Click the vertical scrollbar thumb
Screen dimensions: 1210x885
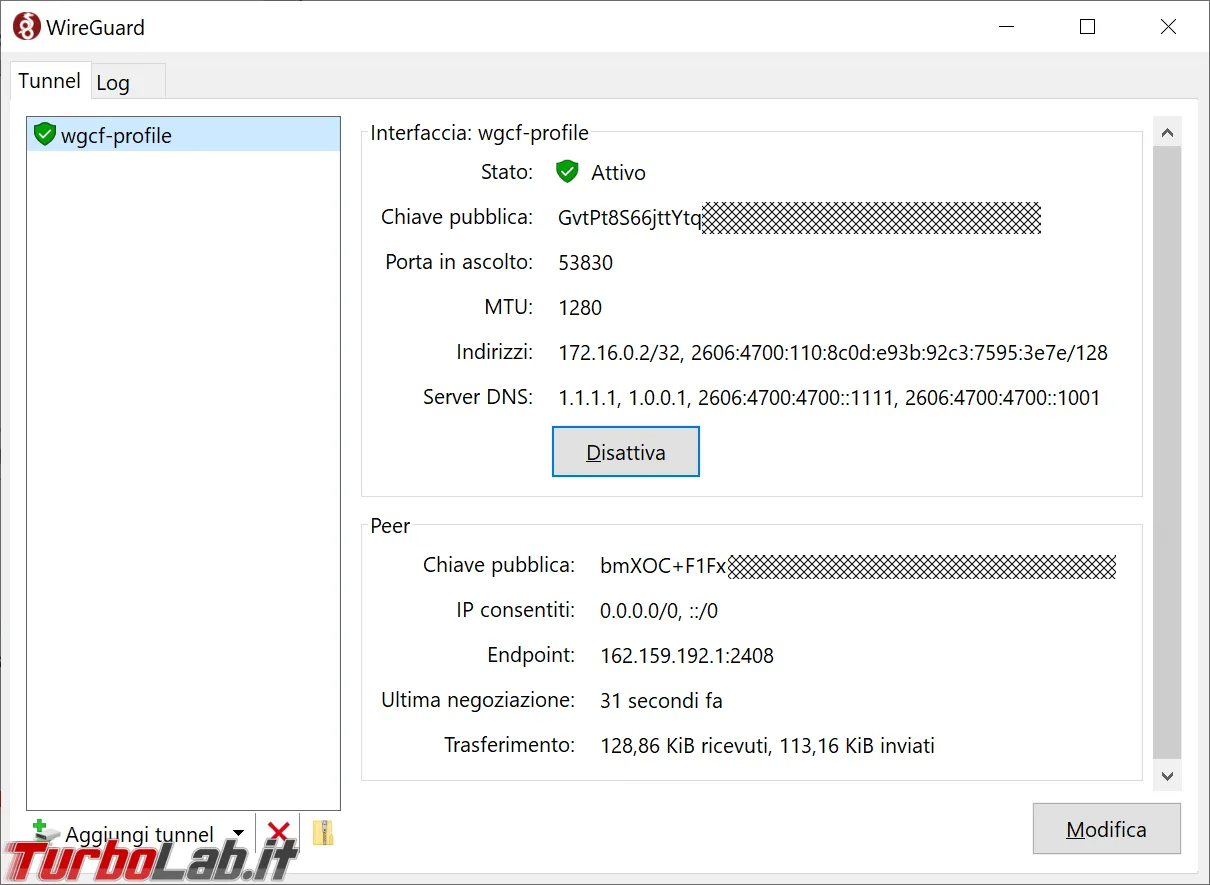pos(1167,452)
